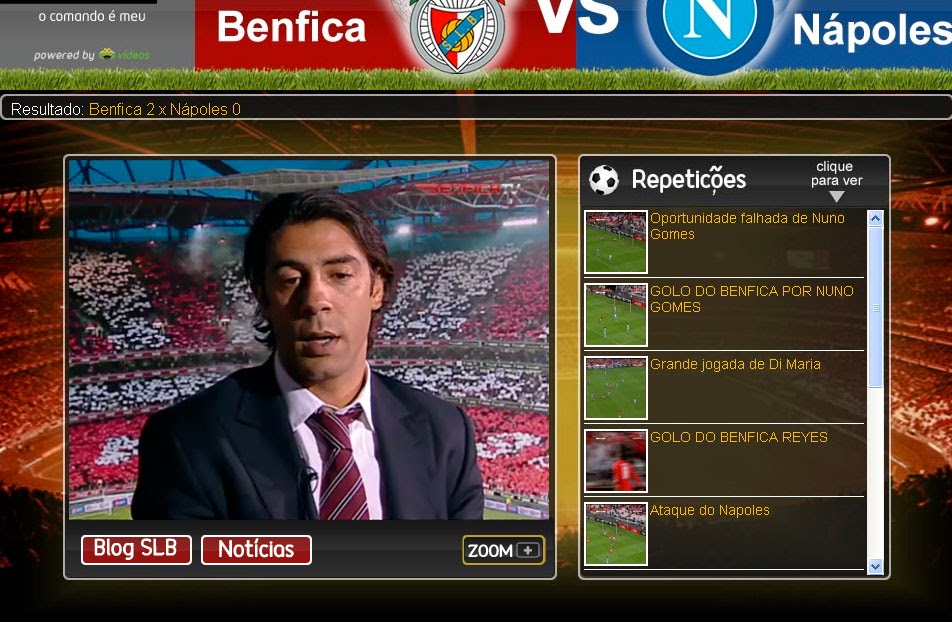This screenshot has height=622, width=952.
Task: Open the Blog SLB button
Action: click(x=136, y=549)
